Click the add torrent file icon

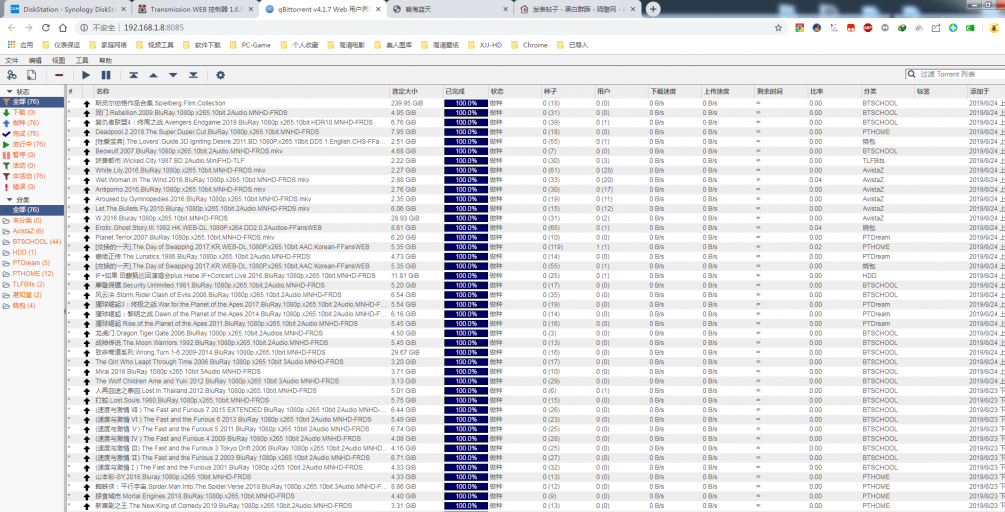click(x=31, y=75)
